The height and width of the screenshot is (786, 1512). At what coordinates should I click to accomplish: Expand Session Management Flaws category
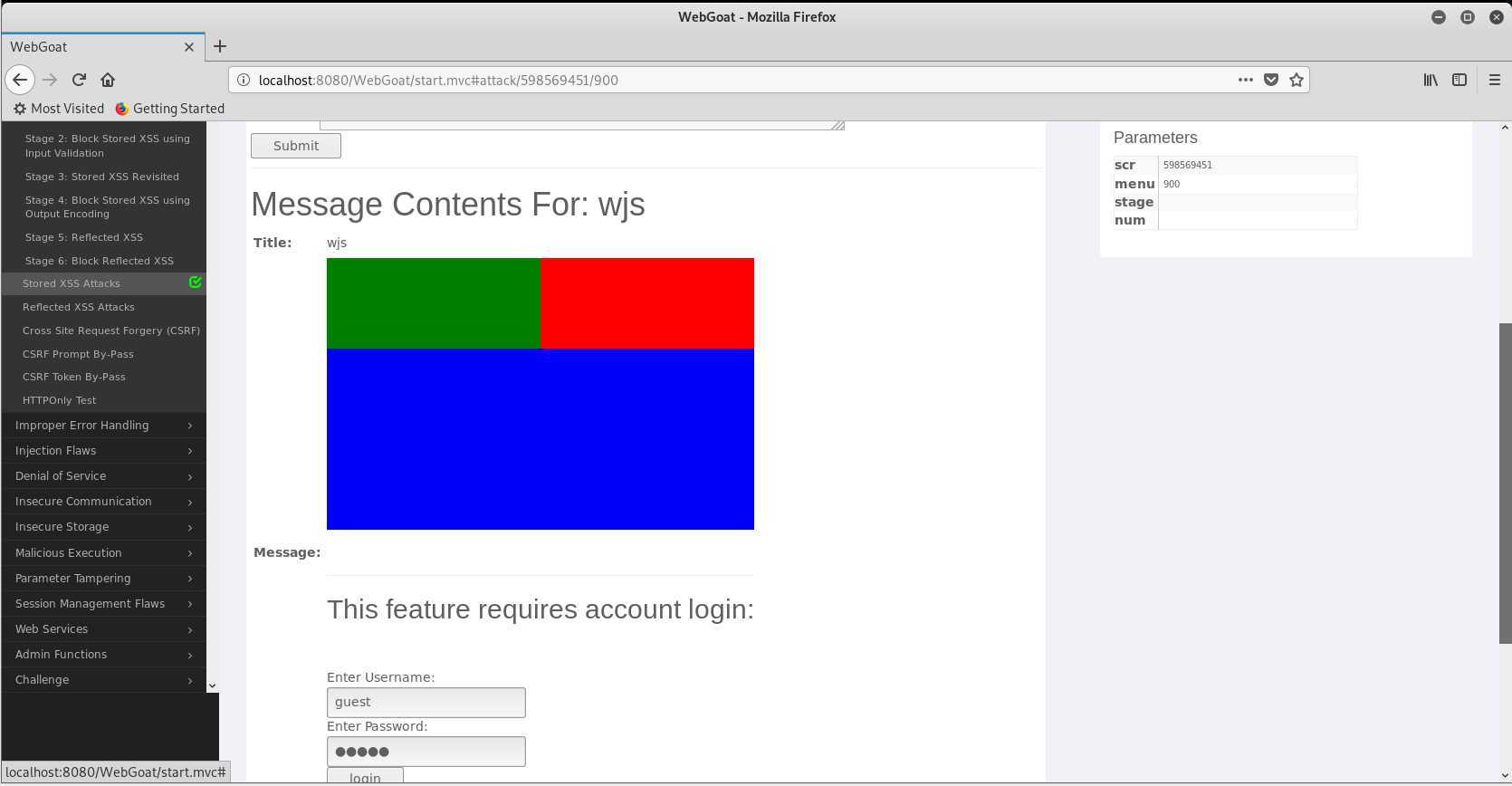103,603
